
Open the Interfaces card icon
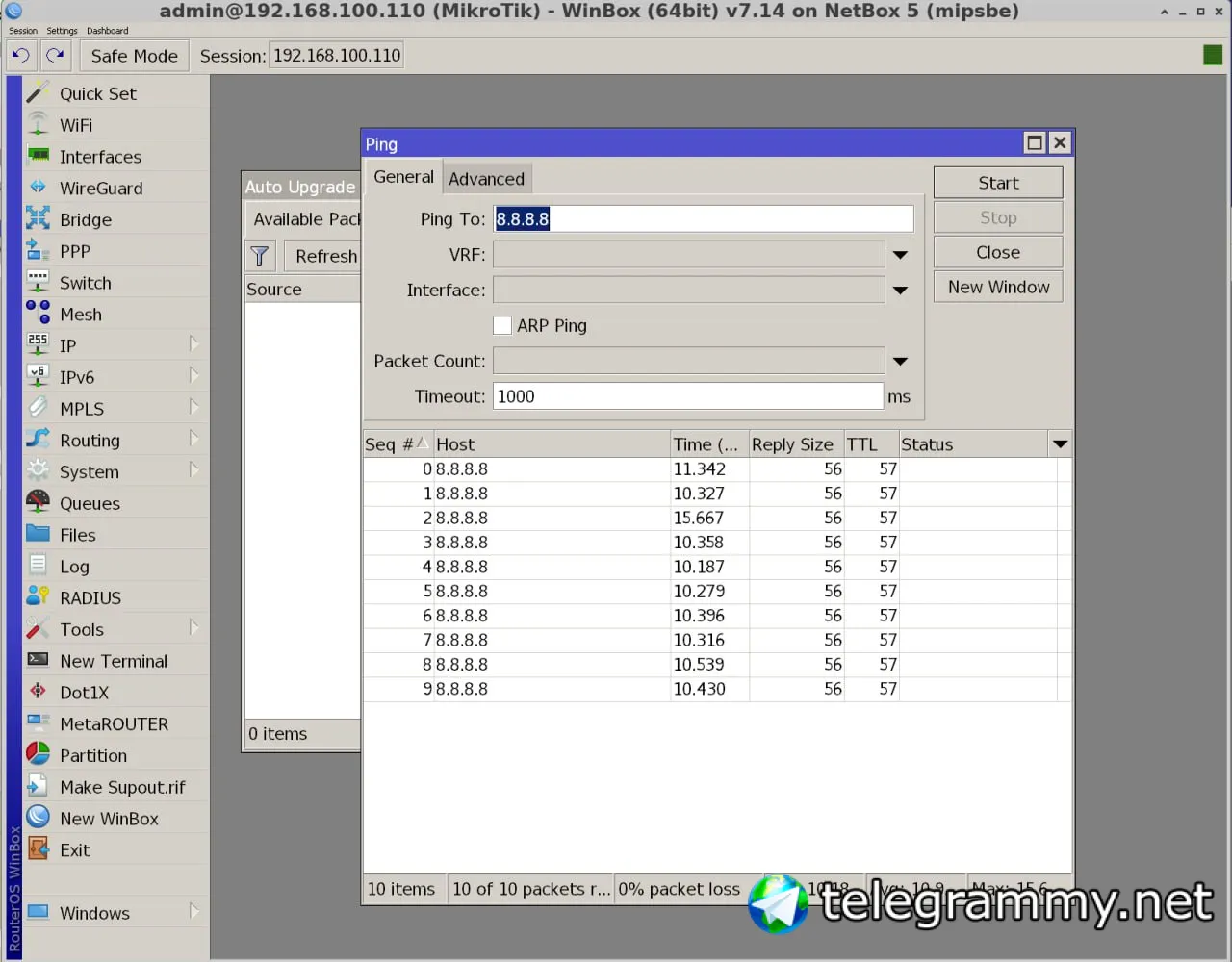(38, 156)
